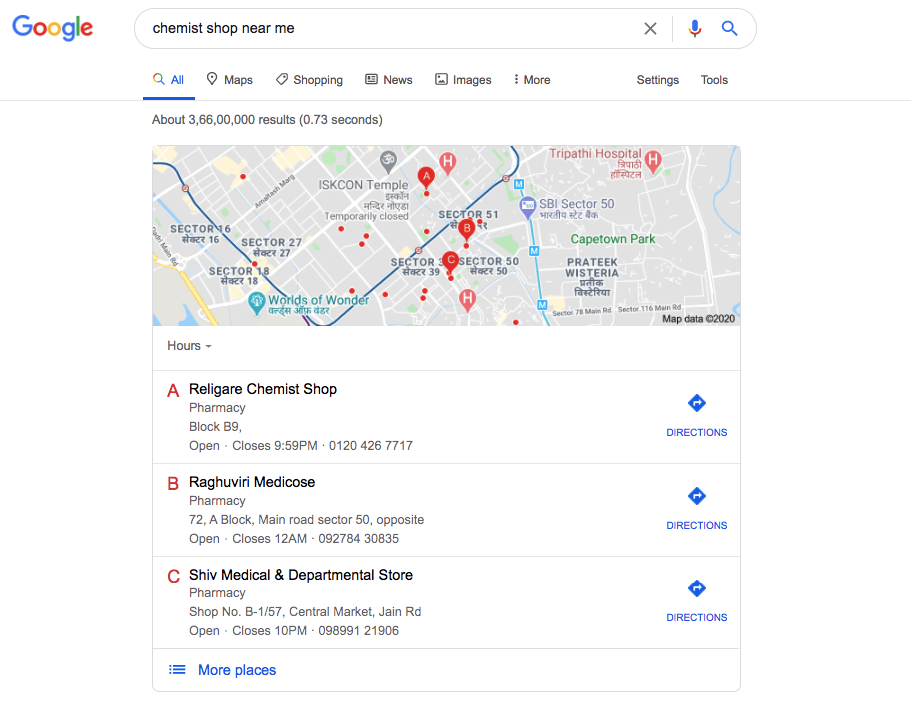The height and width of the screenshot is (710, 911).
Task: Click red letter C beside Shiv Medical
Action: coord(173,576)
